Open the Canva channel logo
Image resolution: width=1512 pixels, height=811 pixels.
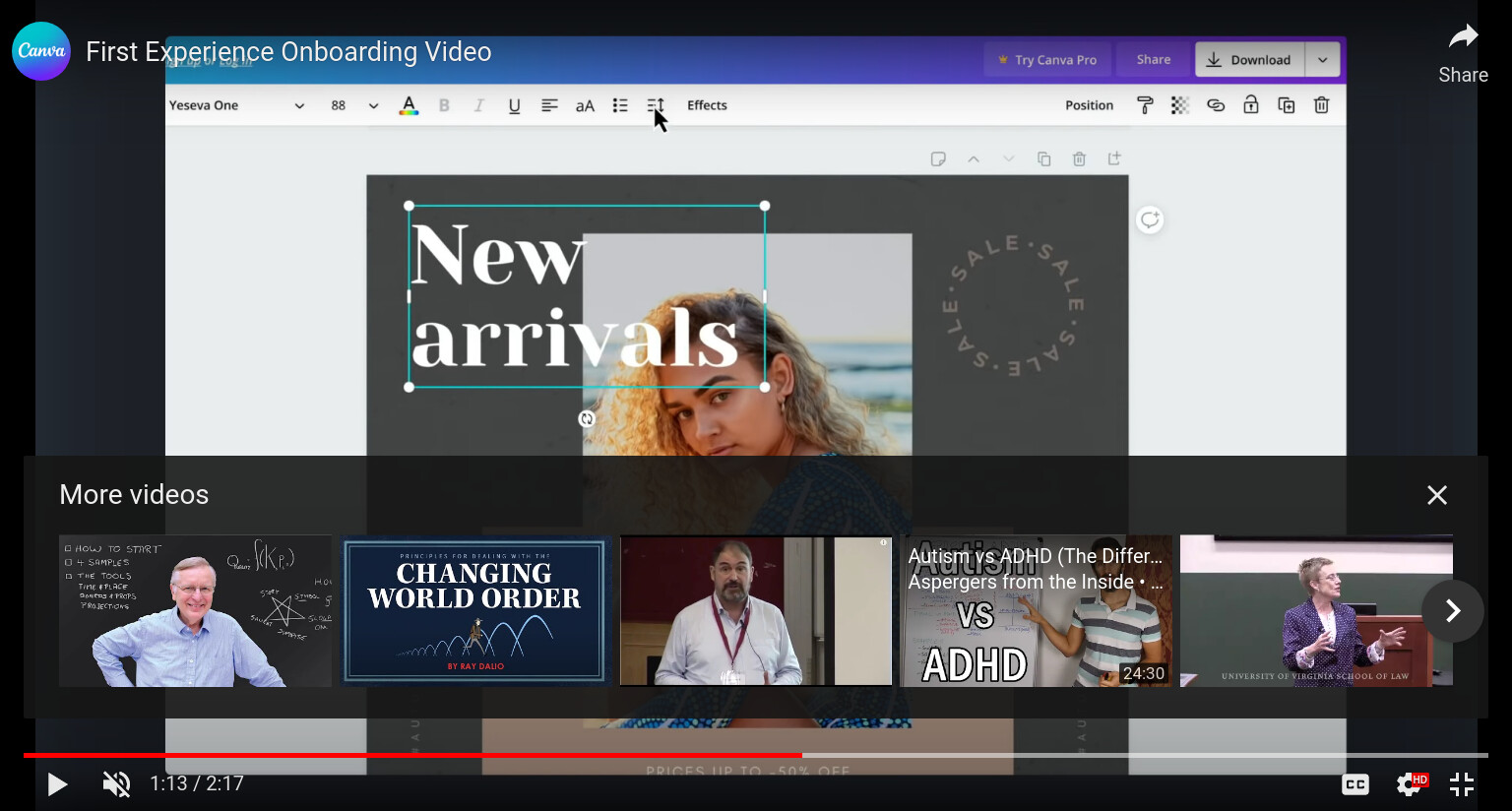pos(41,51)
